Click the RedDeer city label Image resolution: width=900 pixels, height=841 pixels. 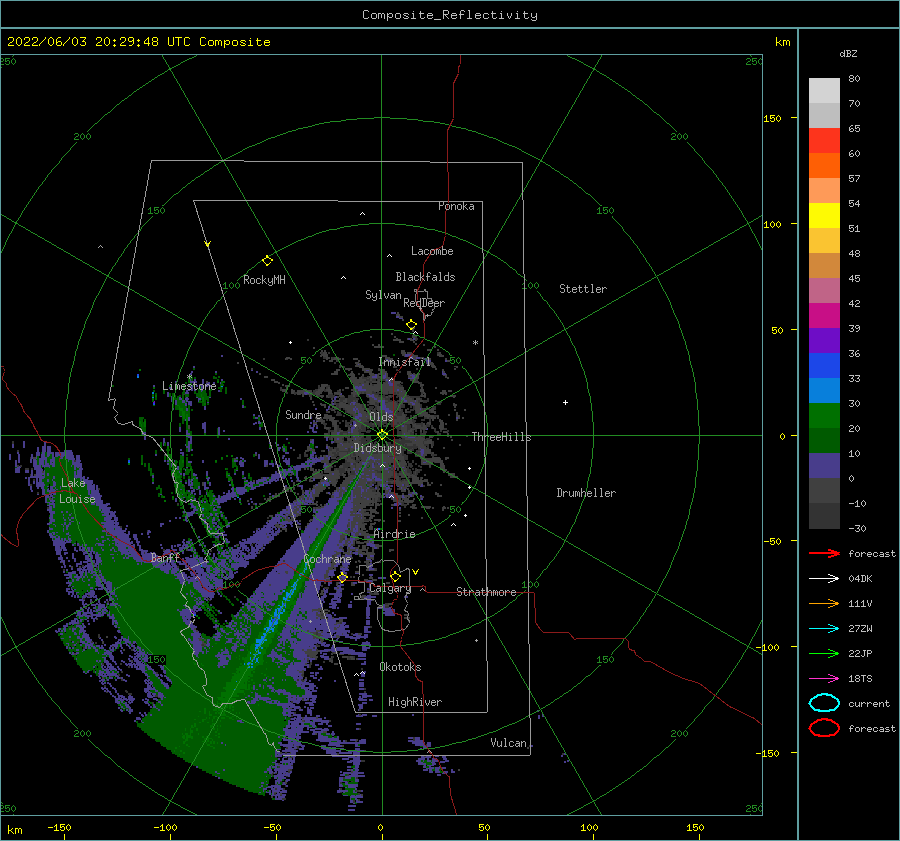point(424,303)
